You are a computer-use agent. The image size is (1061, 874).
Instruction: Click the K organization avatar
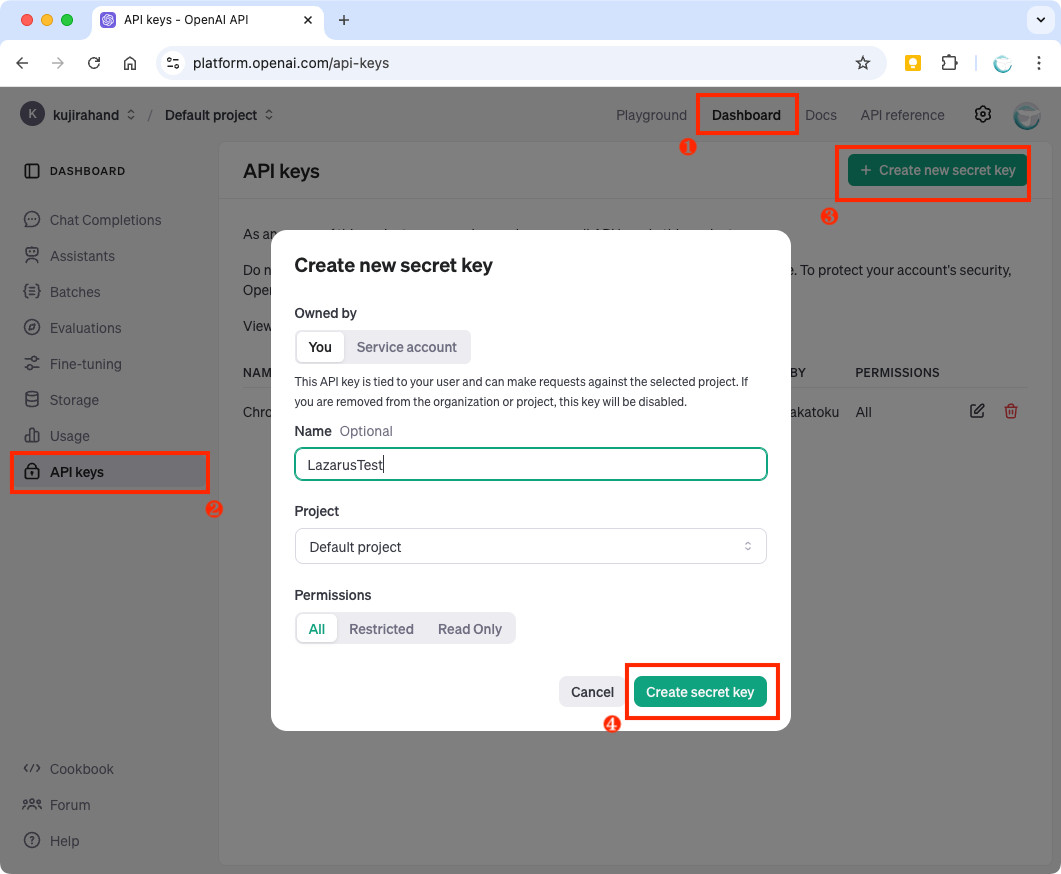tap(32, 114)
